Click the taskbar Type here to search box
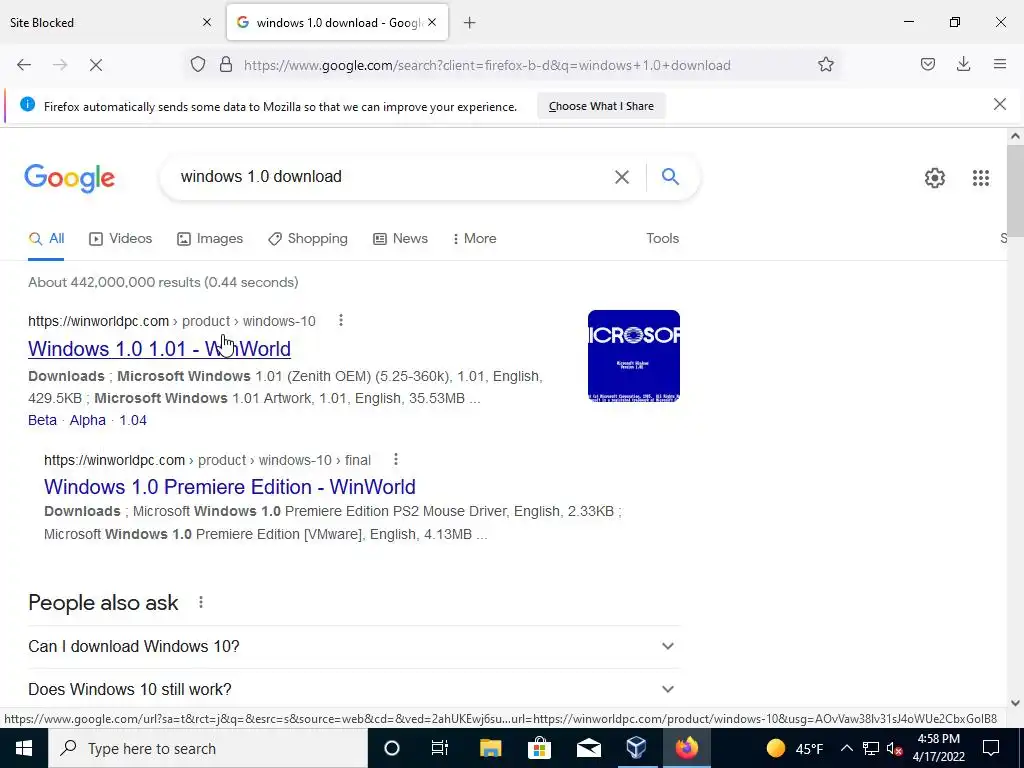The image size is (1024, 768). point(208,748)
